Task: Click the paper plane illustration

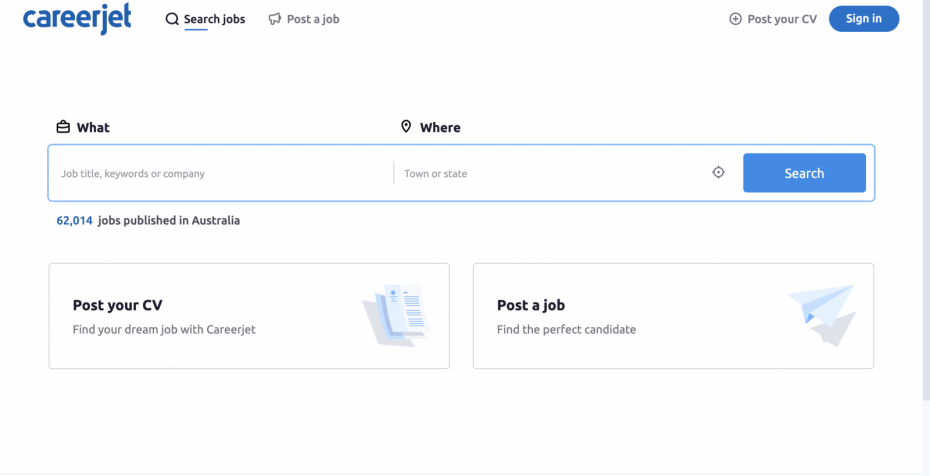Action: pyautogui.click(x=821, y=315)
